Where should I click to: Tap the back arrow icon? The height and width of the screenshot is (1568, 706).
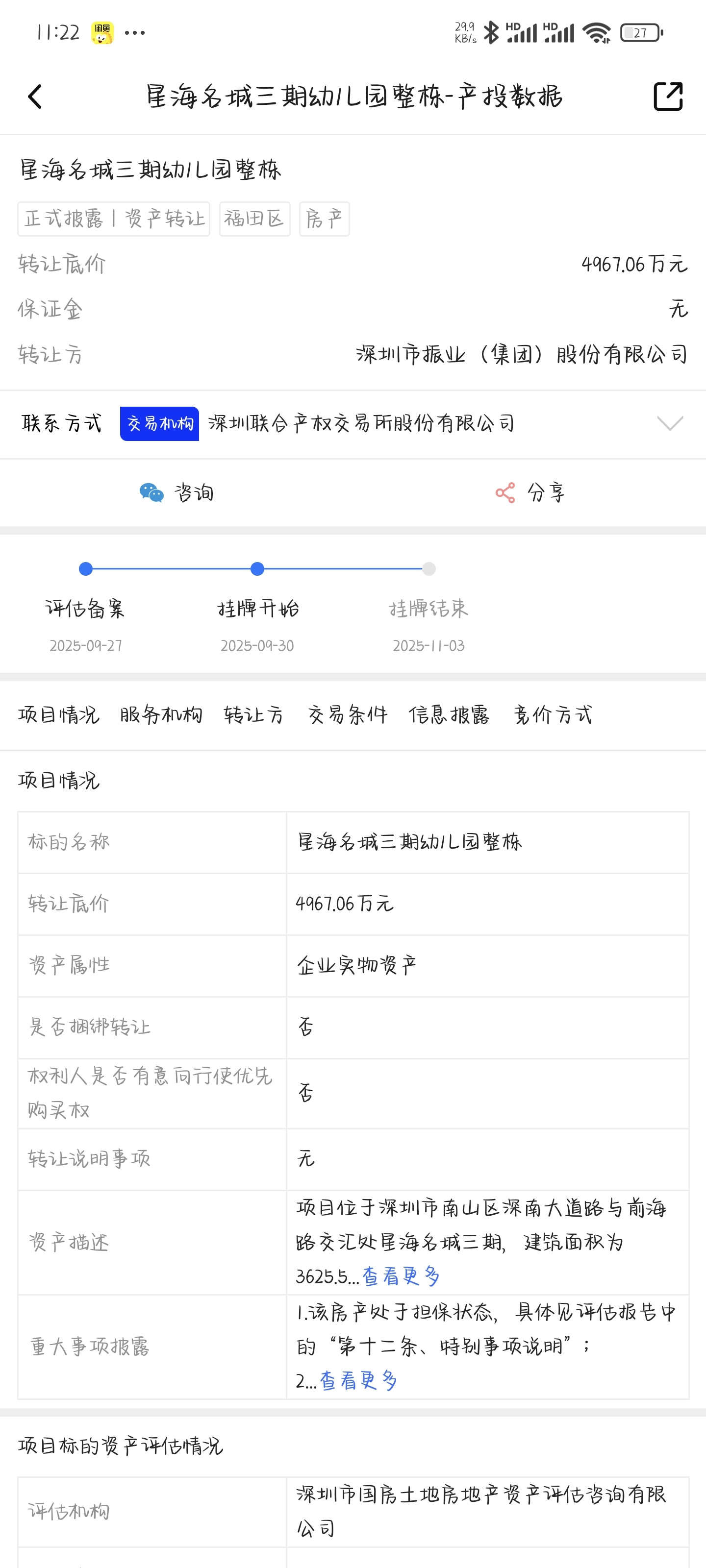coord(35,96)
